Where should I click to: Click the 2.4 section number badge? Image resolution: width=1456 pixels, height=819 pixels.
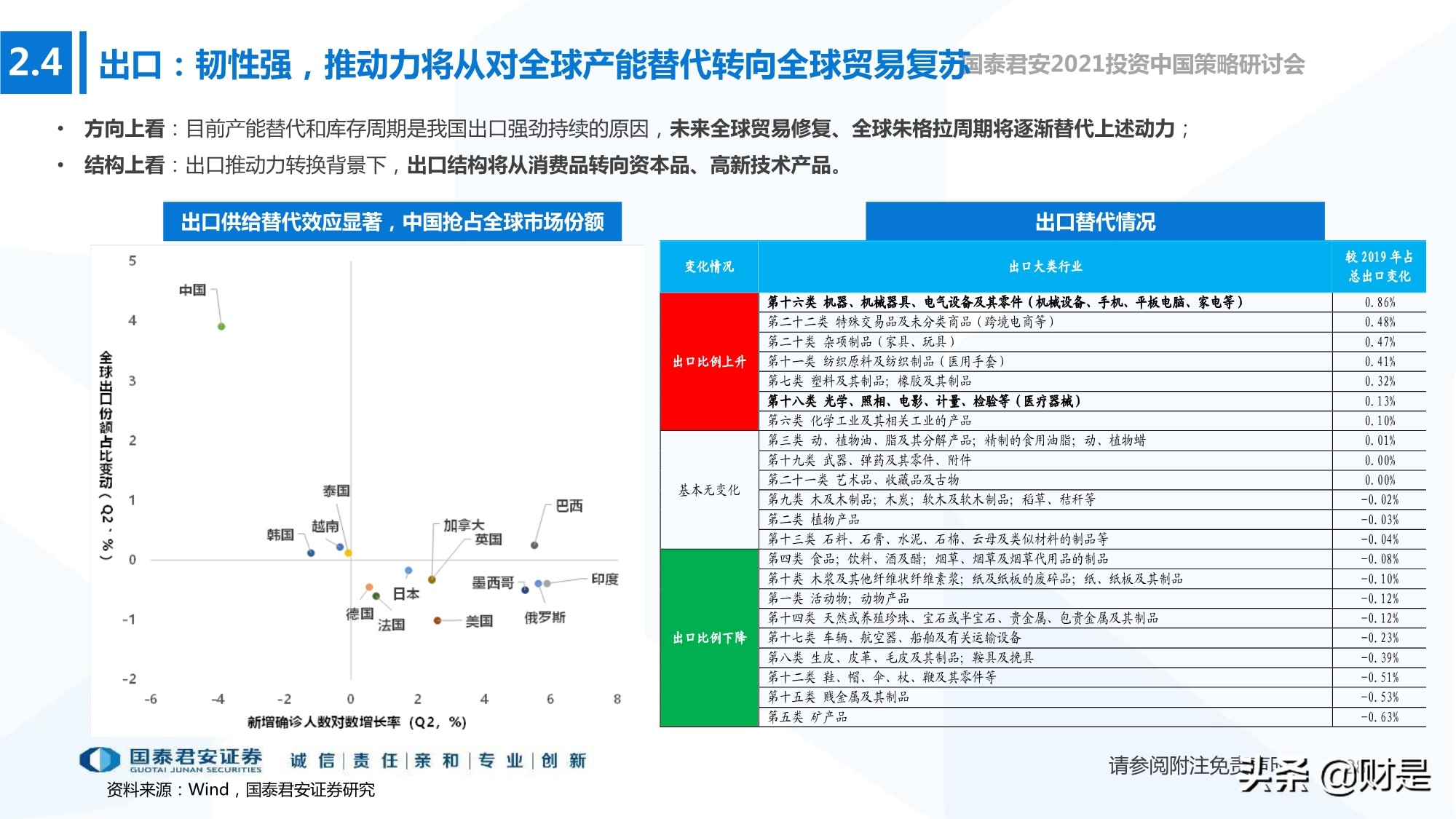(36, 63)
